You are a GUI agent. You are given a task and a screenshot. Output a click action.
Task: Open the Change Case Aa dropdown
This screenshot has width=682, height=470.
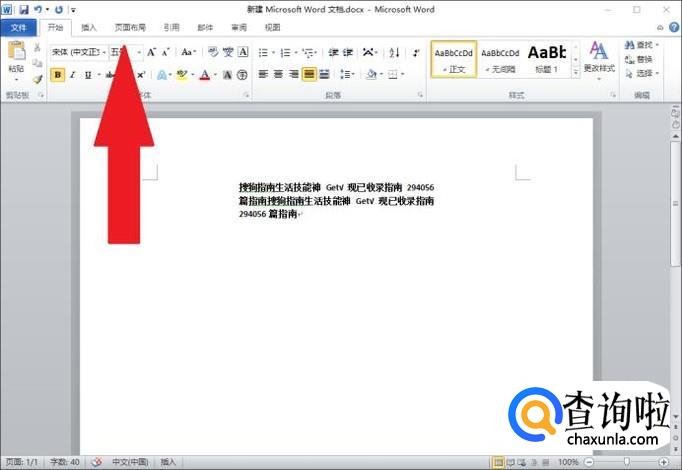(x=188, y=52)
